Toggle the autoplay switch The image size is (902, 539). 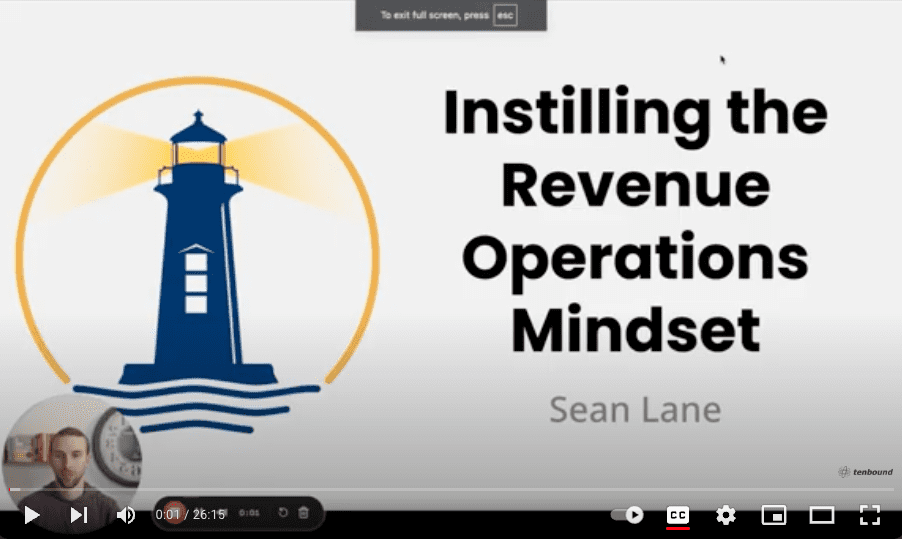(x=627, y=515)
